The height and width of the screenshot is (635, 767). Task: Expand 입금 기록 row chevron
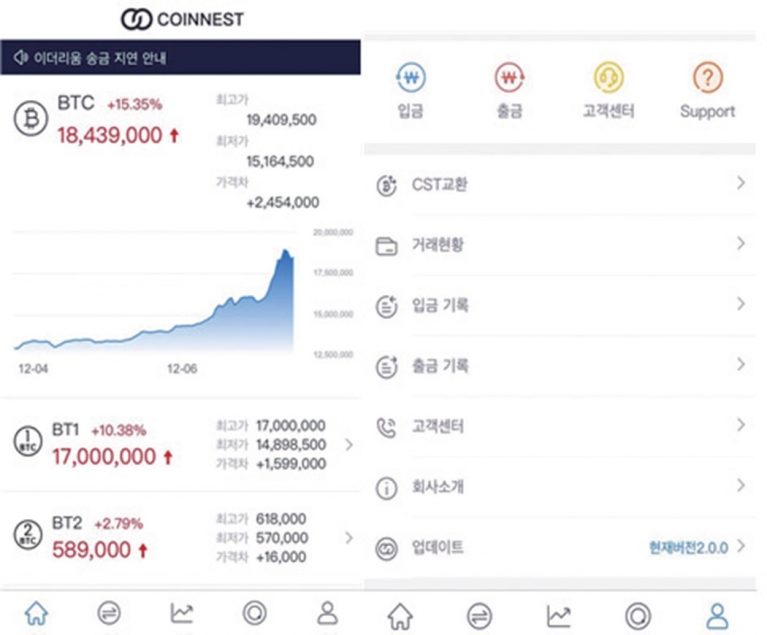pyautogui.click(x=741, y=304)
